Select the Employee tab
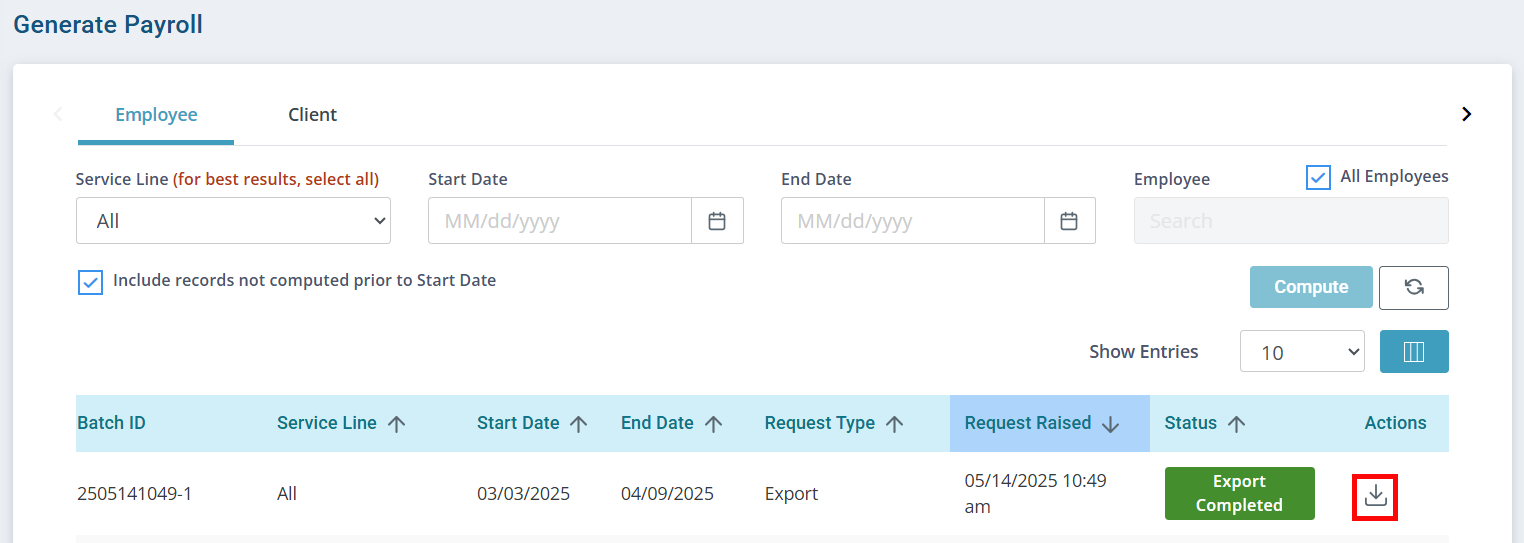 tap(156, 115)
